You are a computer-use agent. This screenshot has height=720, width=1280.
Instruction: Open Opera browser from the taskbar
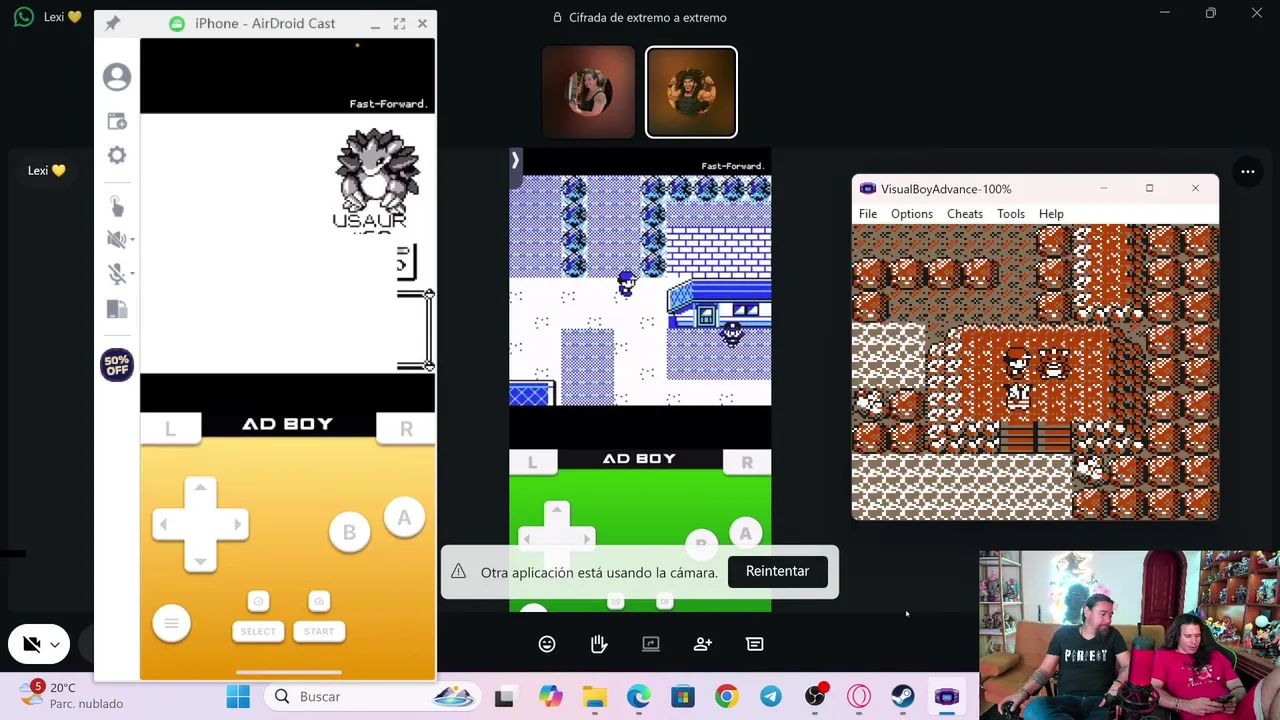point(859,697)
